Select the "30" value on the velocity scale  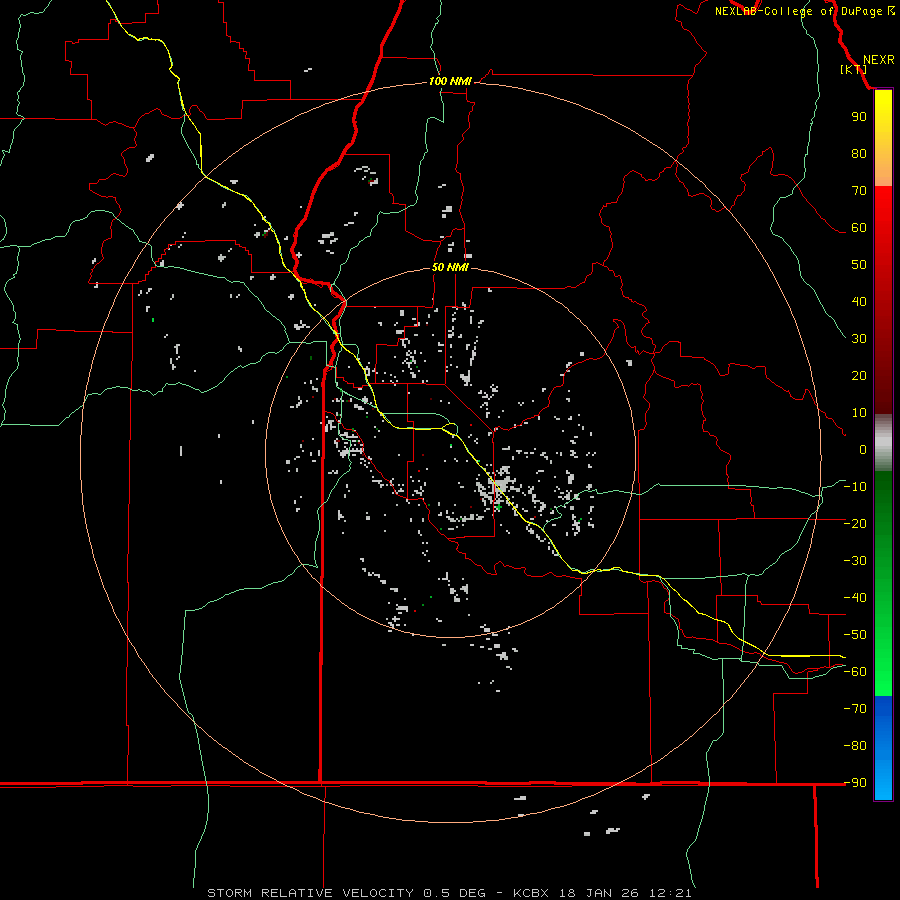[x=859, y=339]
